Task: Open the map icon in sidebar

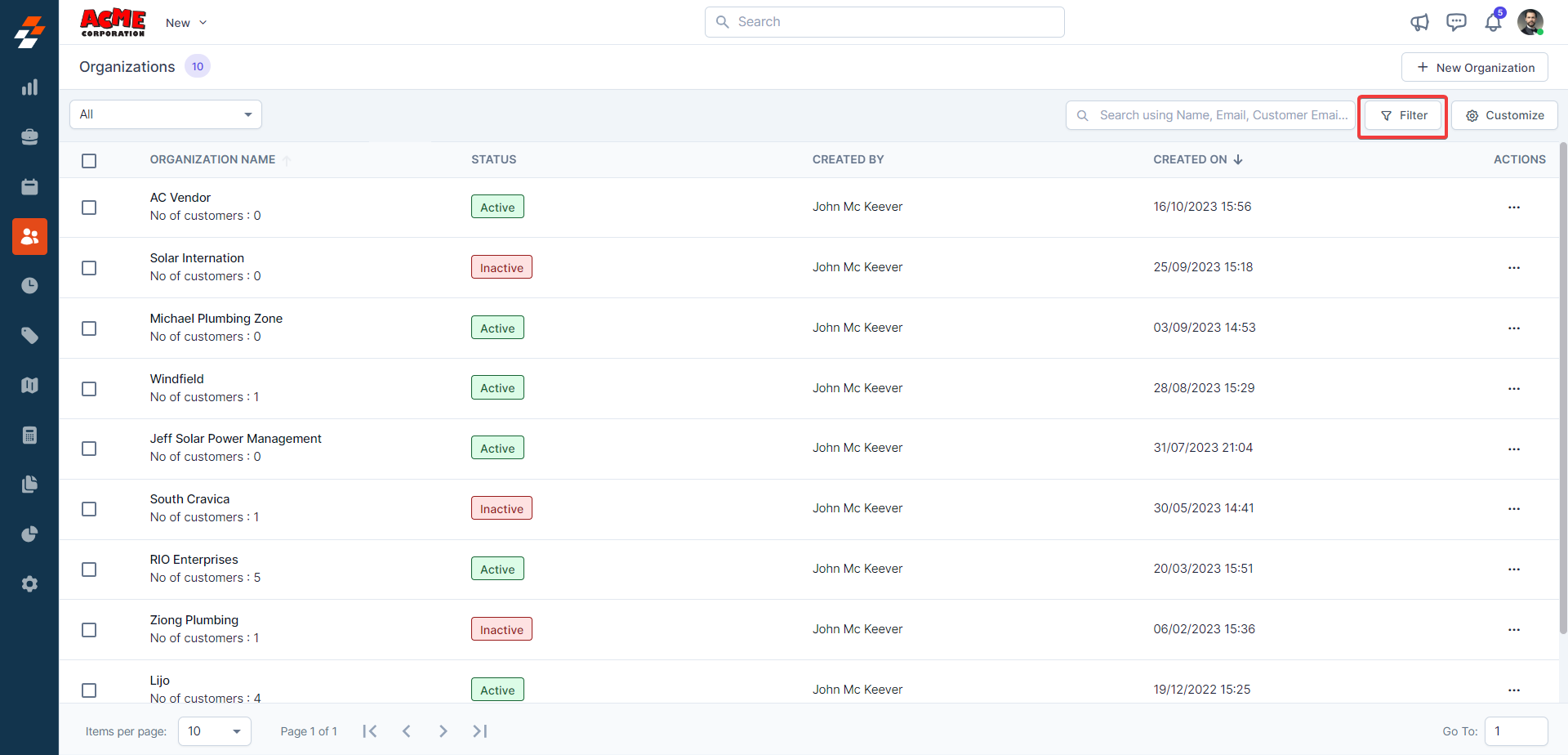Action: pos(29,386)
